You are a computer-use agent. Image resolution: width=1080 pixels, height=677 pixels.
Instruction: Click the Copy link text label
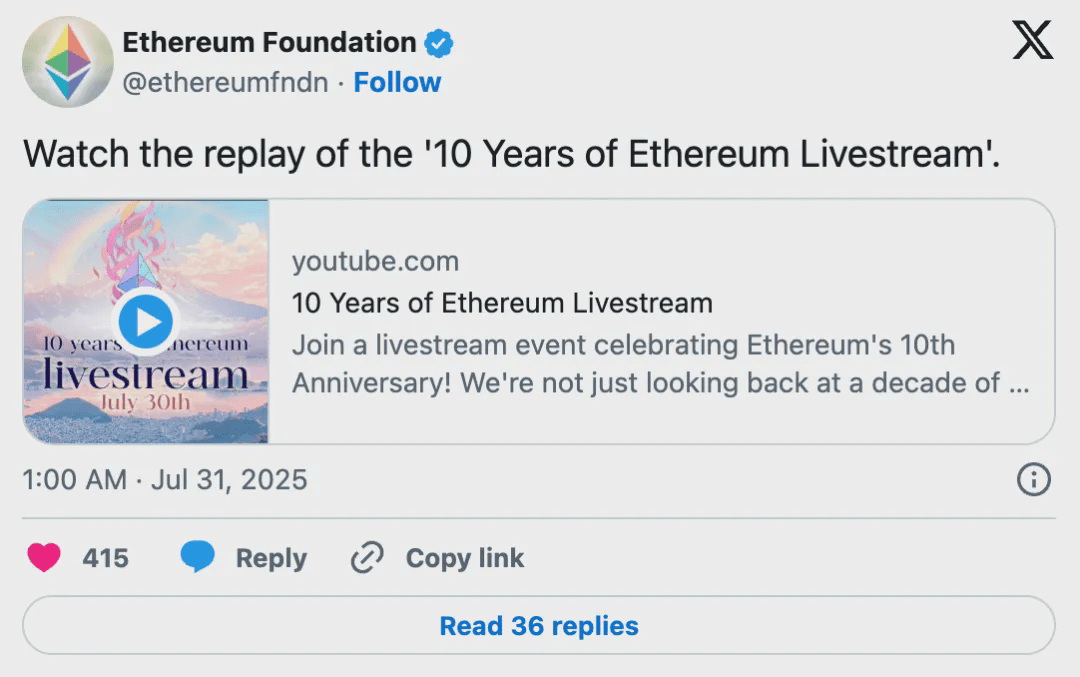[464, 558]
